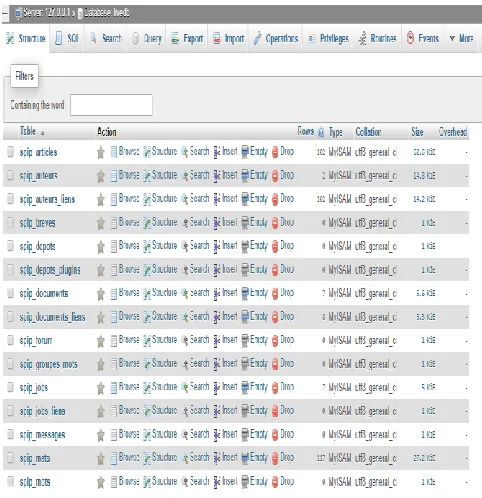
Task: Click red Drop icon in spip_articles row
Action: [275, 152]
